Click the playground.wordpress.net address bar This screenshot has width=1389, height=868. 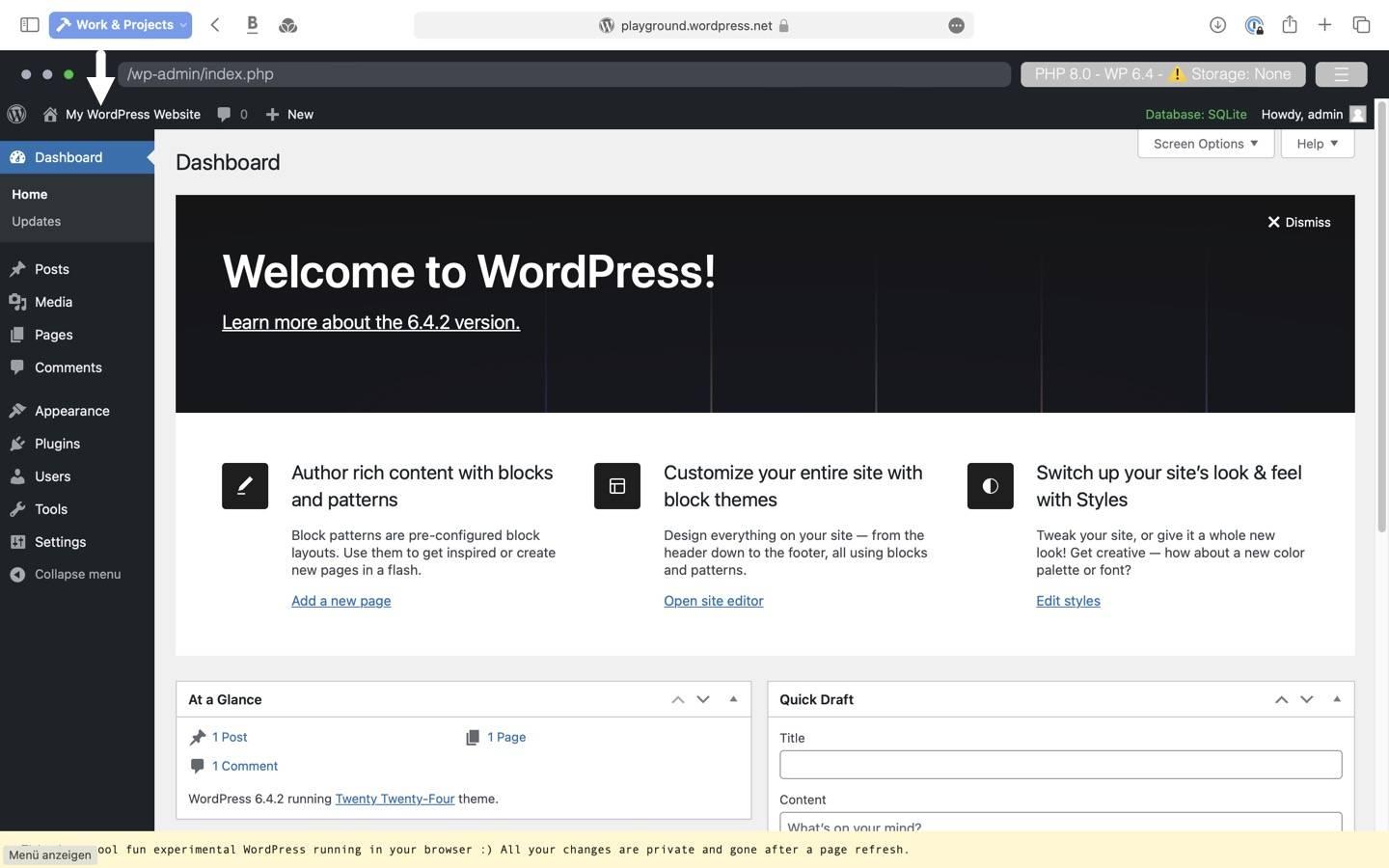pyautogui.click(x=694, y=25)
